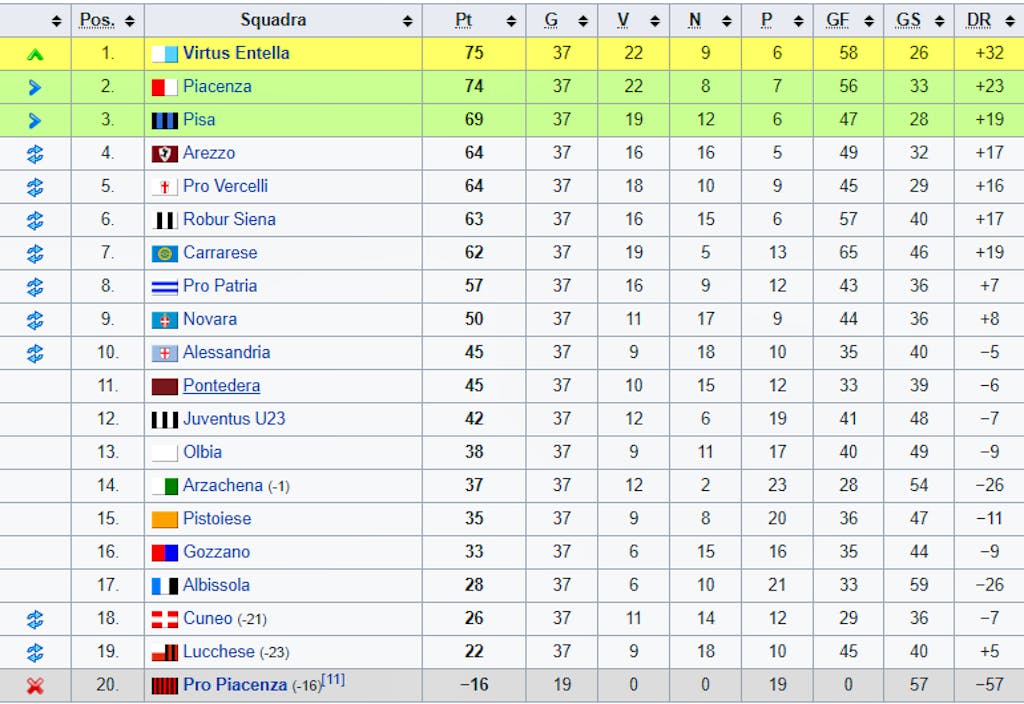
Task: Open the Virtus Entella team link
Action: (236, 54)
